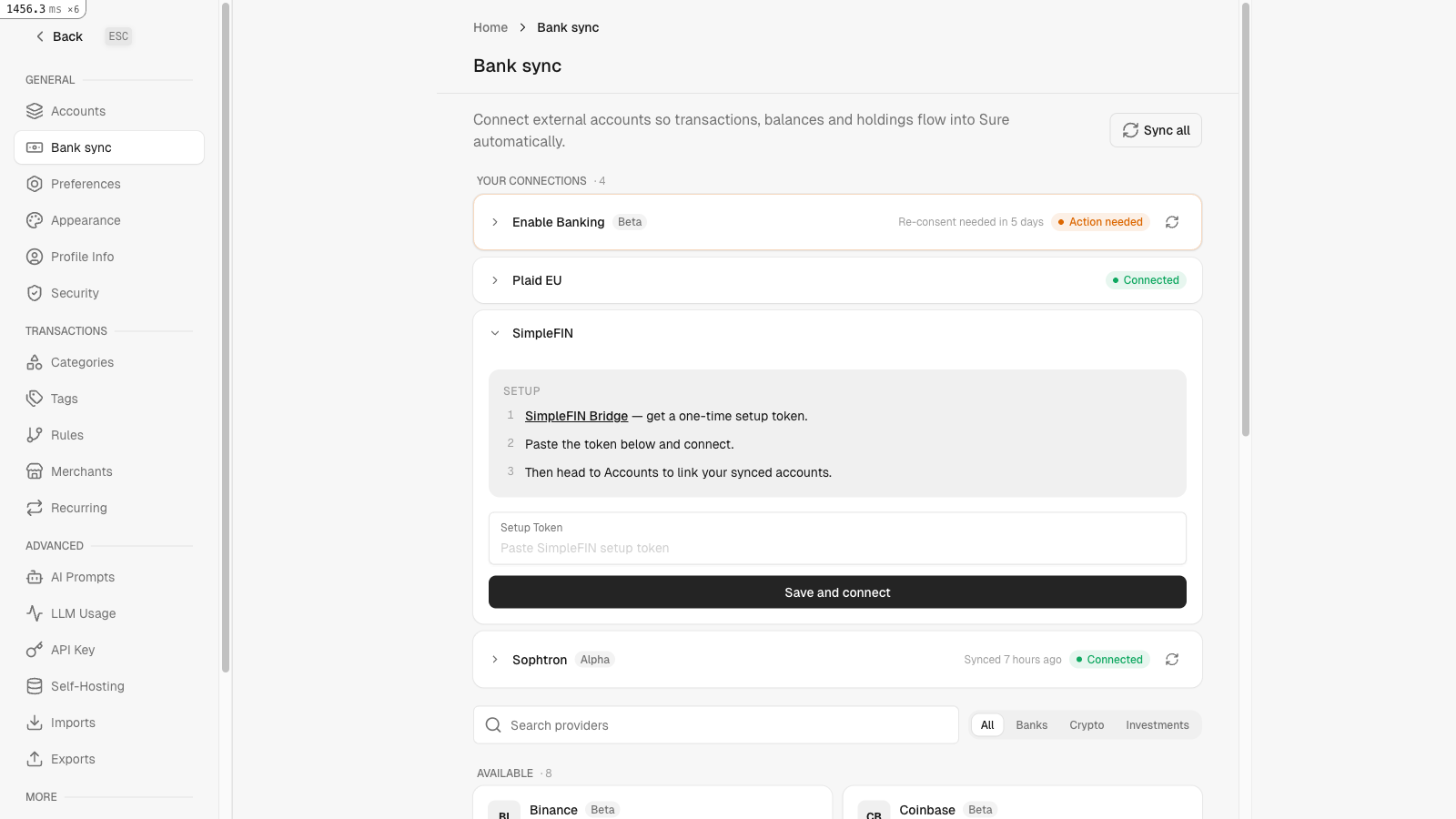Click the LLM Usage activity icon
The image size is (1456, 819).
point(35,613)
